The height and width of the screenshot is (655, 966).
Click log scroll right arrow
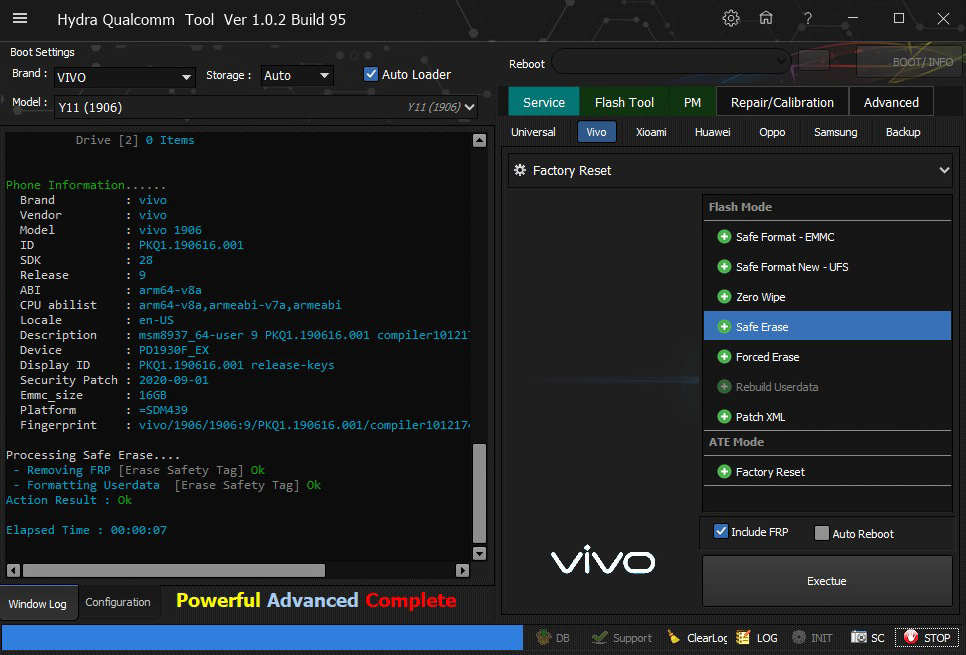click(x=462, y=571)
